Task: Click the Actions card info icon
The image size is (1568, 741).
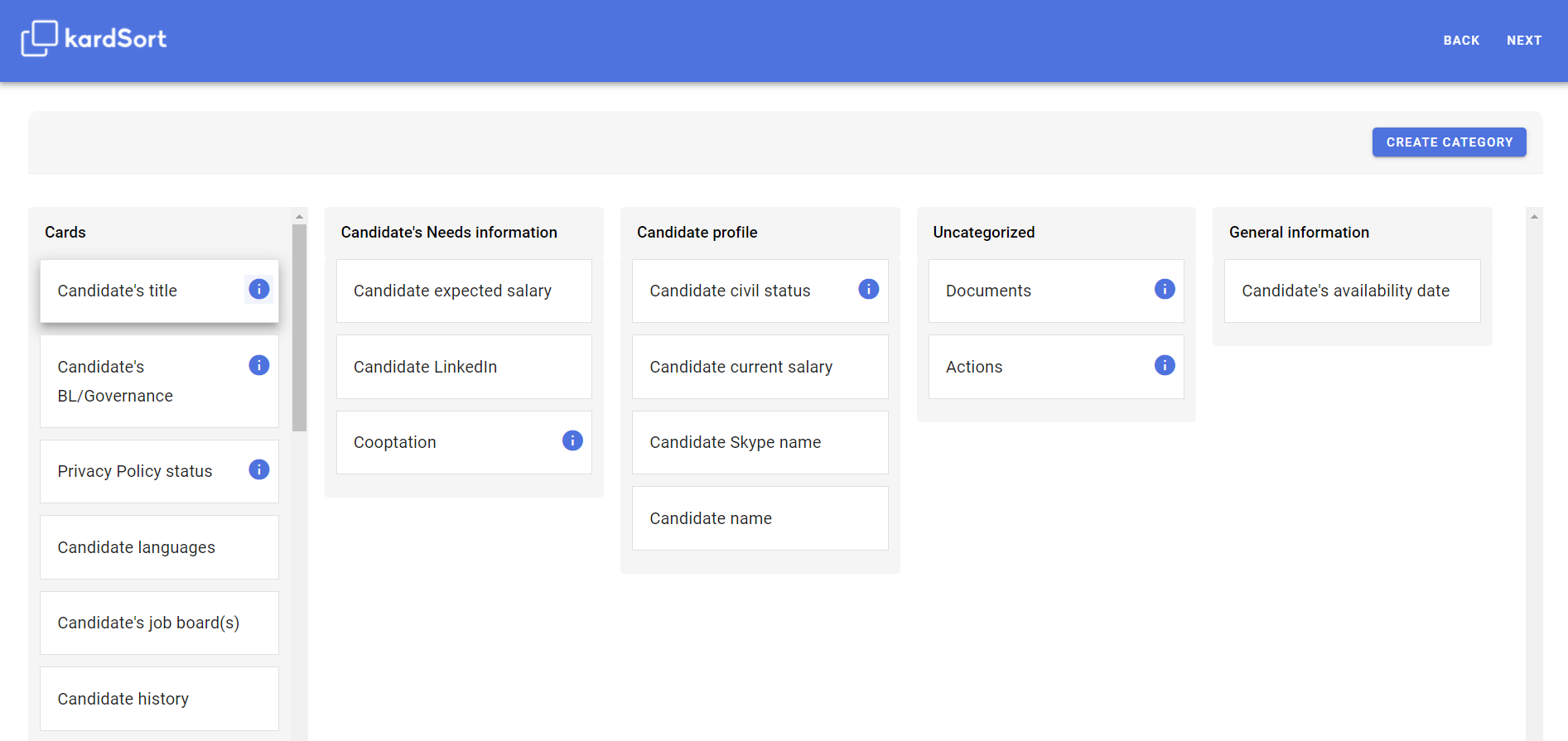Action: [1165, 365]
